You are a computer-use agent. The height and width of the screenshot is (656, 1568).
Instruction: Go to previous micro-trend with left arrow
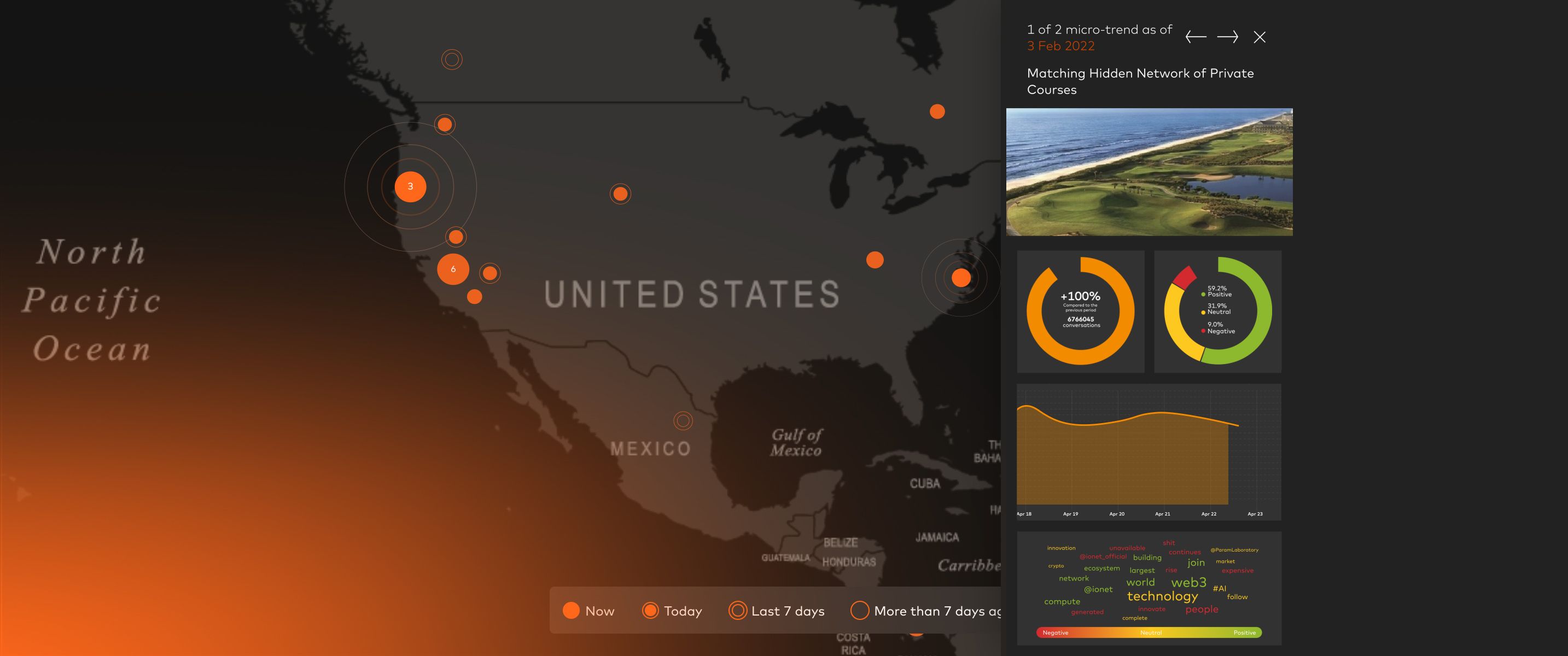tap(1196, 37)
